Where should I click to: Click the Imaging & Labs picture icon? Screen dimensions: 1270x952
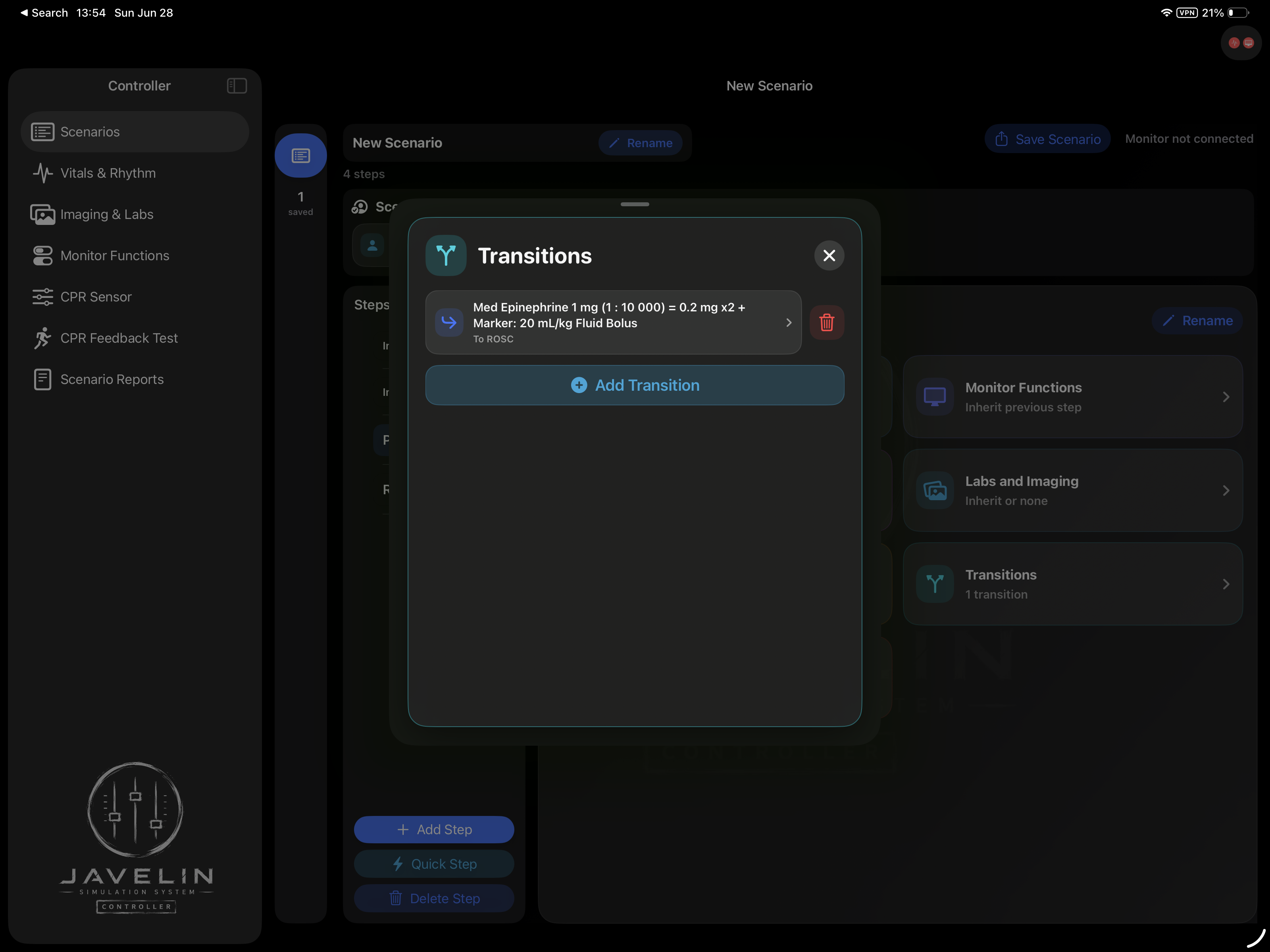coord(42,214)
